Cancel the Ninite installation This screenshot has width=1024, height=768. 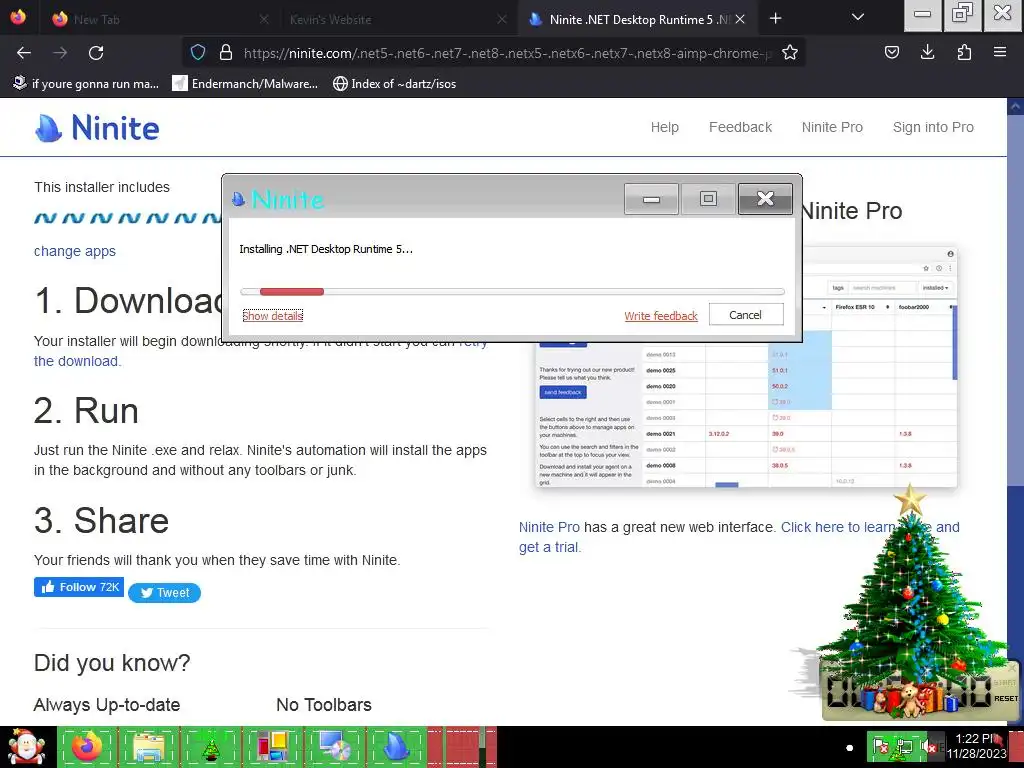(x=745, y=315)
